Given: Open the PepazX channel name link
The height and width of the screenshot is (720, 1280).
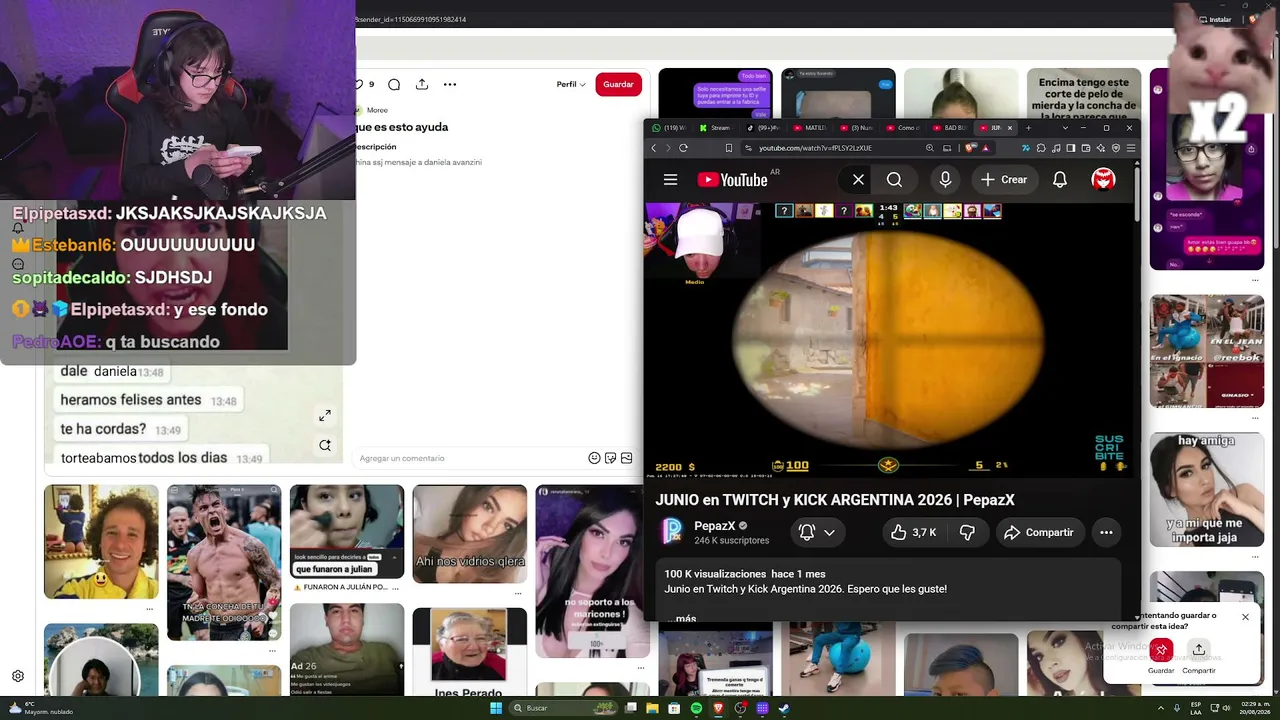Looking at the screenshot, I should [715, 526].
